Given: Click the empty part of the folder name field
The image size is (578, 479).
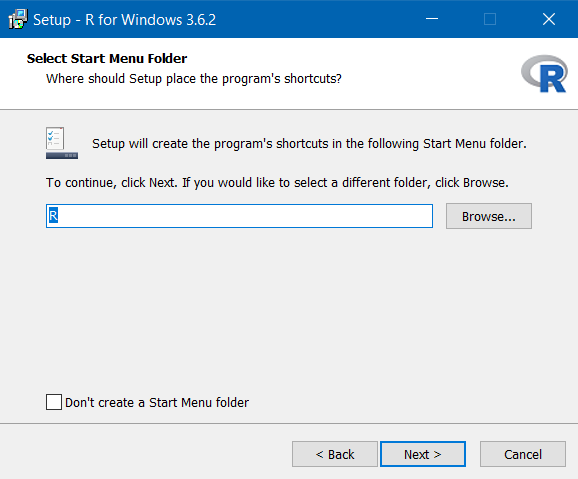Looking at the screenshot, I should (245, 216).
